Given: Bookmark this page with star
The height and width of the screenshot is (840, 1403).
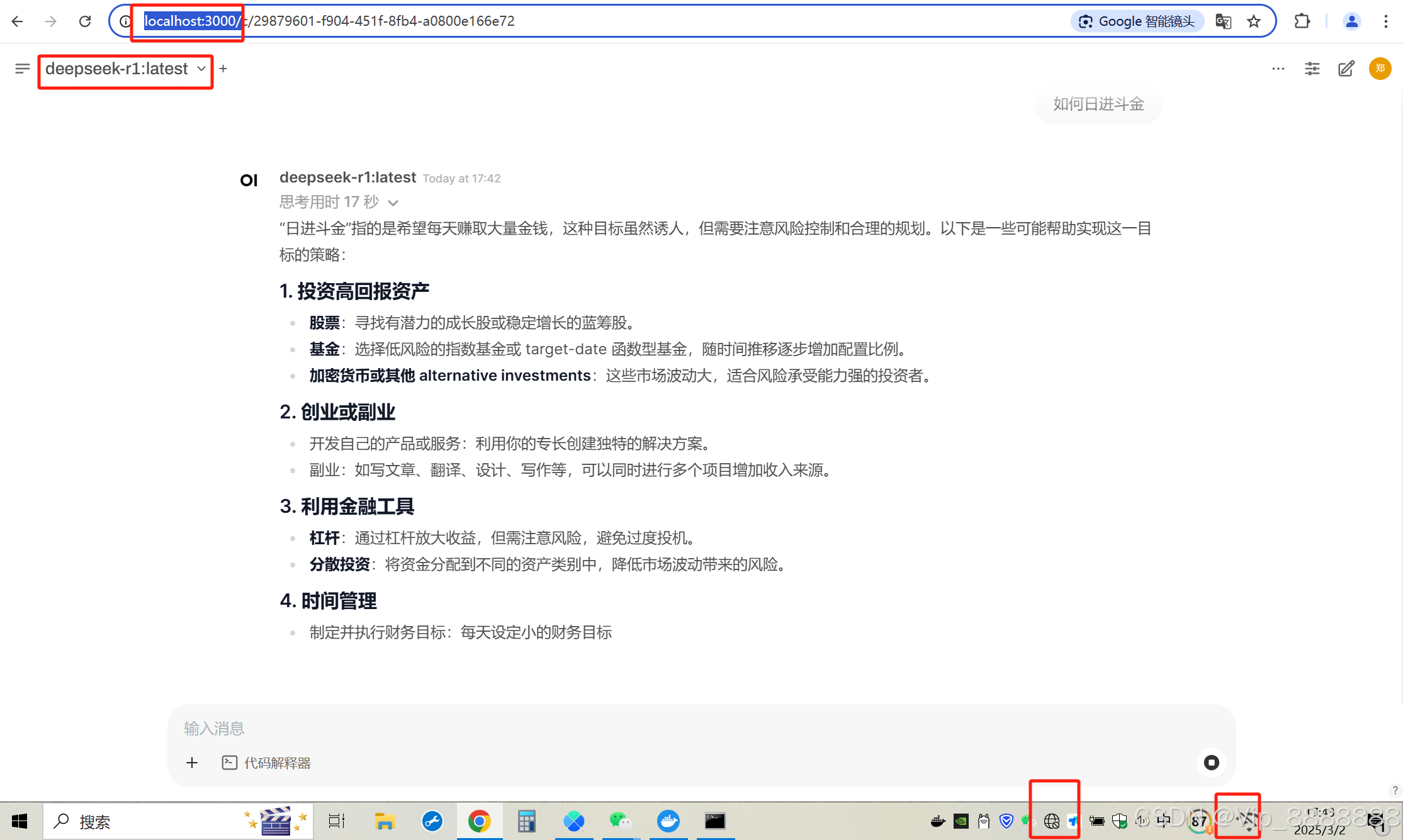Looking at the screenshot, I should pos(1254,21).
